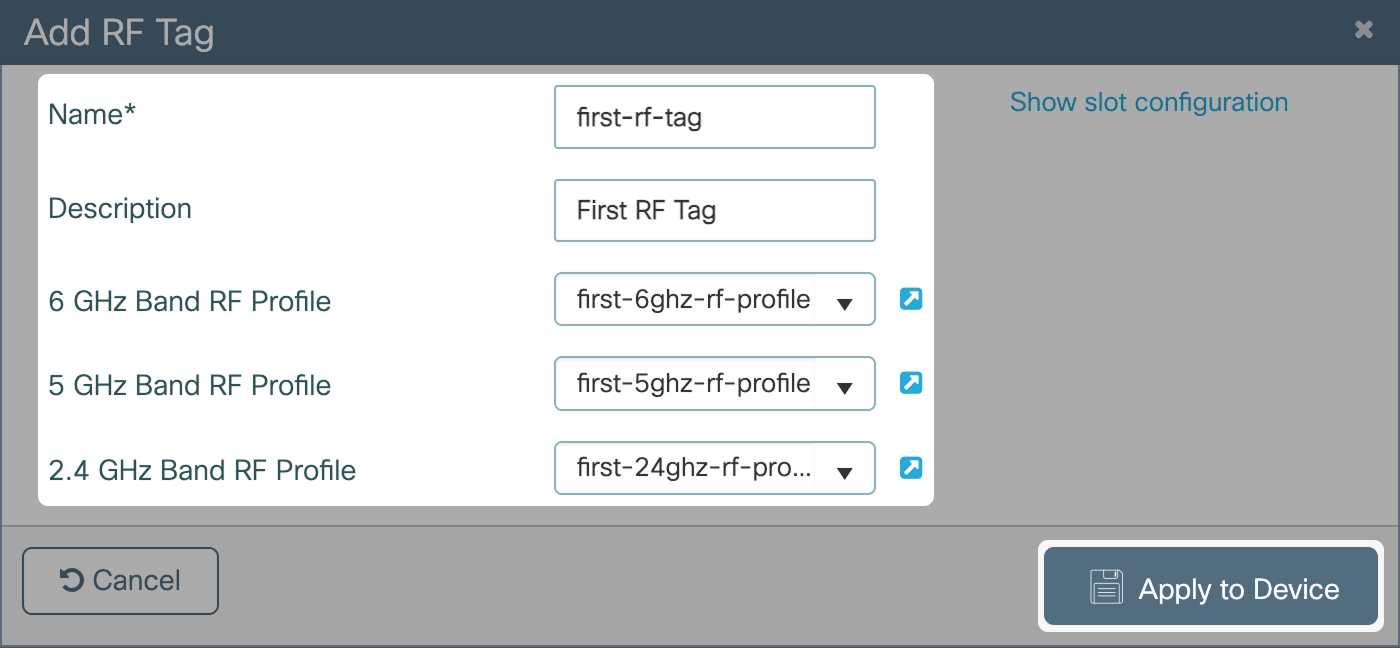The width and height of the screenshot is (1400, 648).
Task: Click Show slot configuration link
Action: (x=1148, y=102)
